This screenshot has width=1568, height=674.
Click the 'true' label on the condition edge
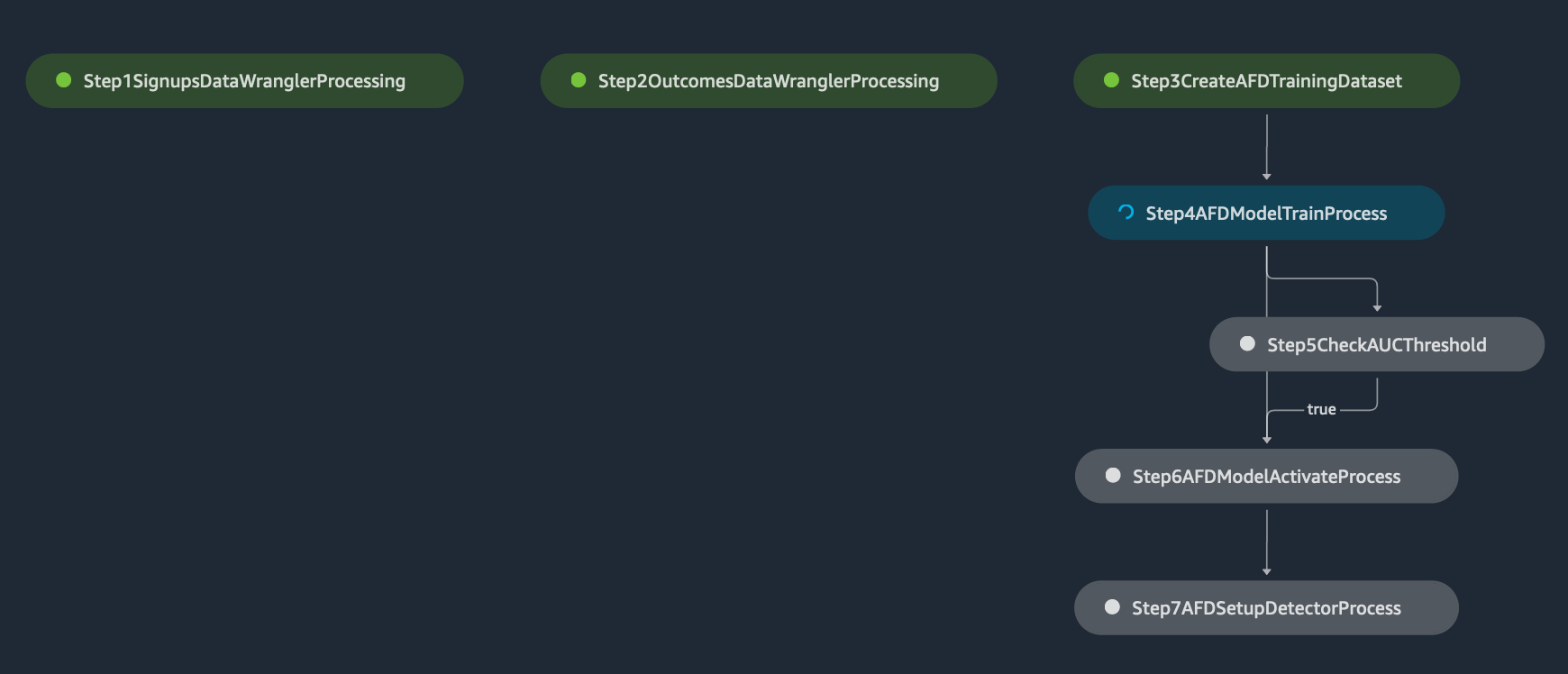1321,409
